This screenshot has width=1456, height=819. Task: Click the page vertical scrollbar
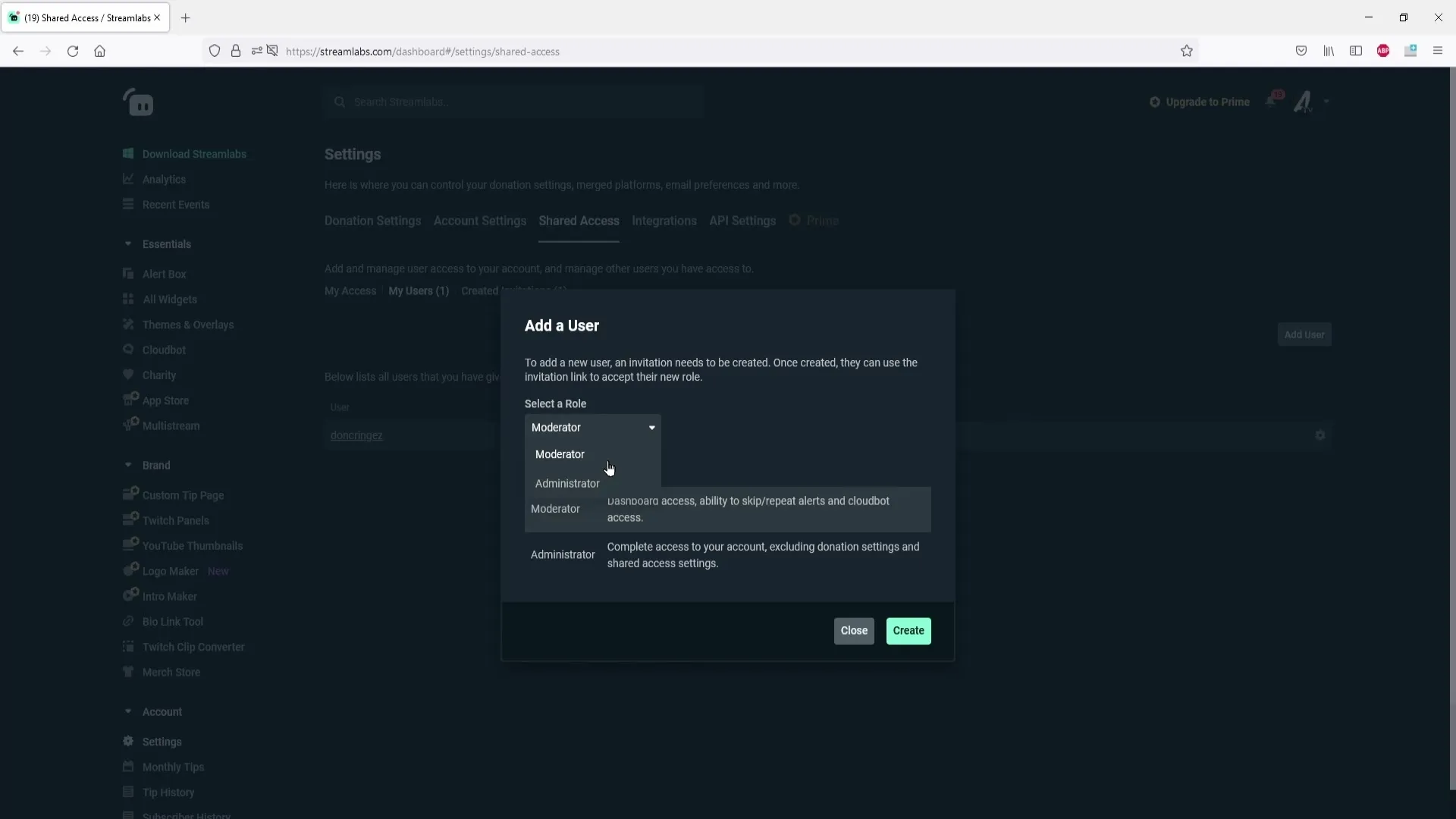tap(1452, 428)
